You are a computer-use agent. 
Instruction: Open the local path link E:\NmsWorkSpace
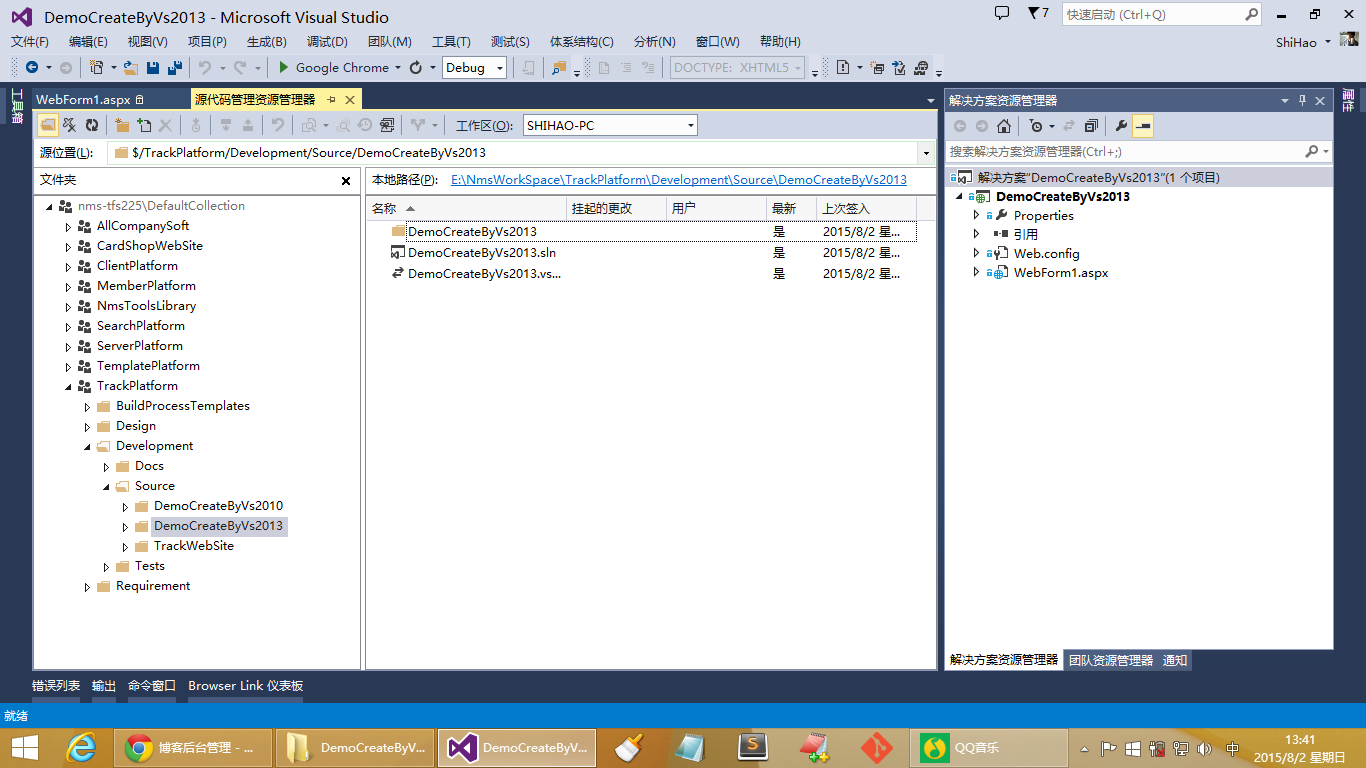point(679,180)
